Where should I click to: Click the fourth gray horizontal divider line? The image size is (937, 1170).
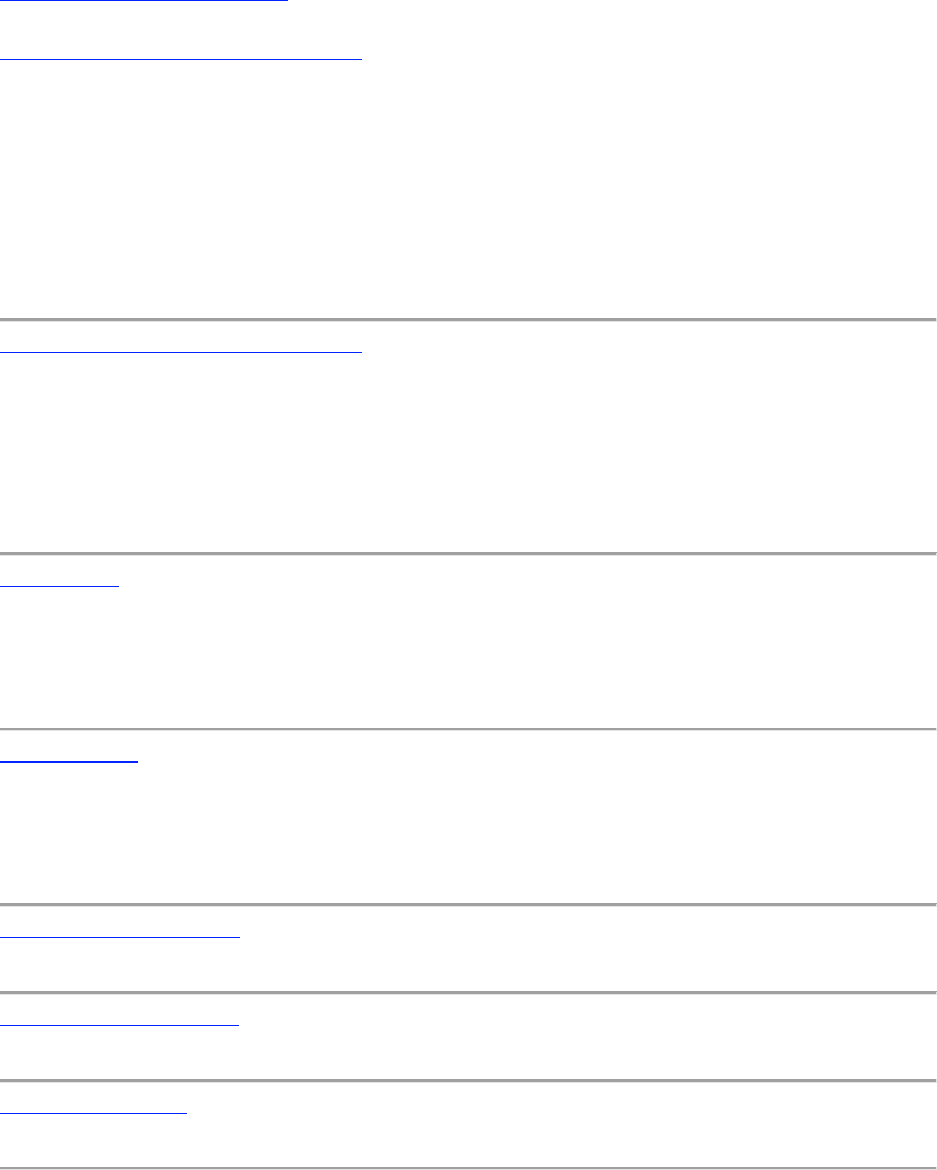[468, 904]
